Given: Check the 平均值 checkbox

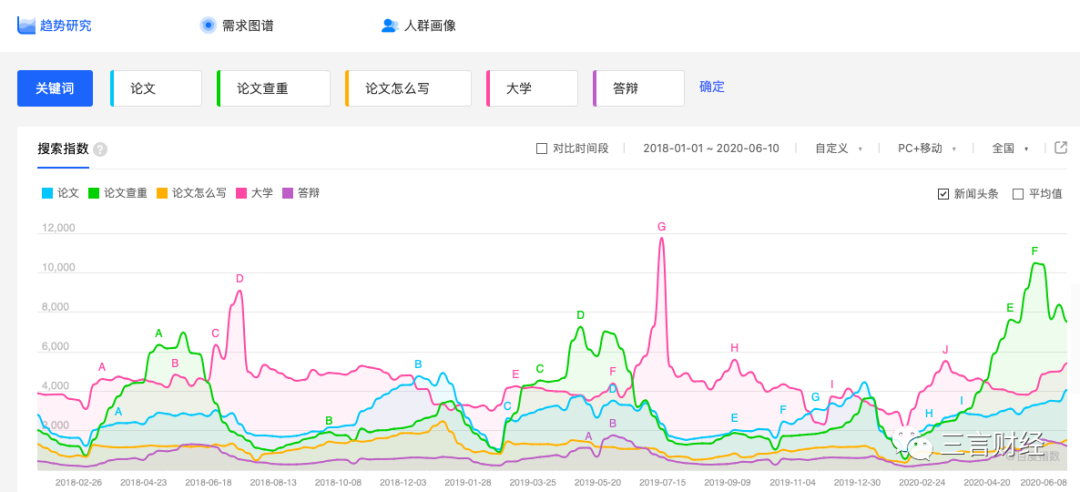Looking at the screenshot, I should coord(1018,194).
